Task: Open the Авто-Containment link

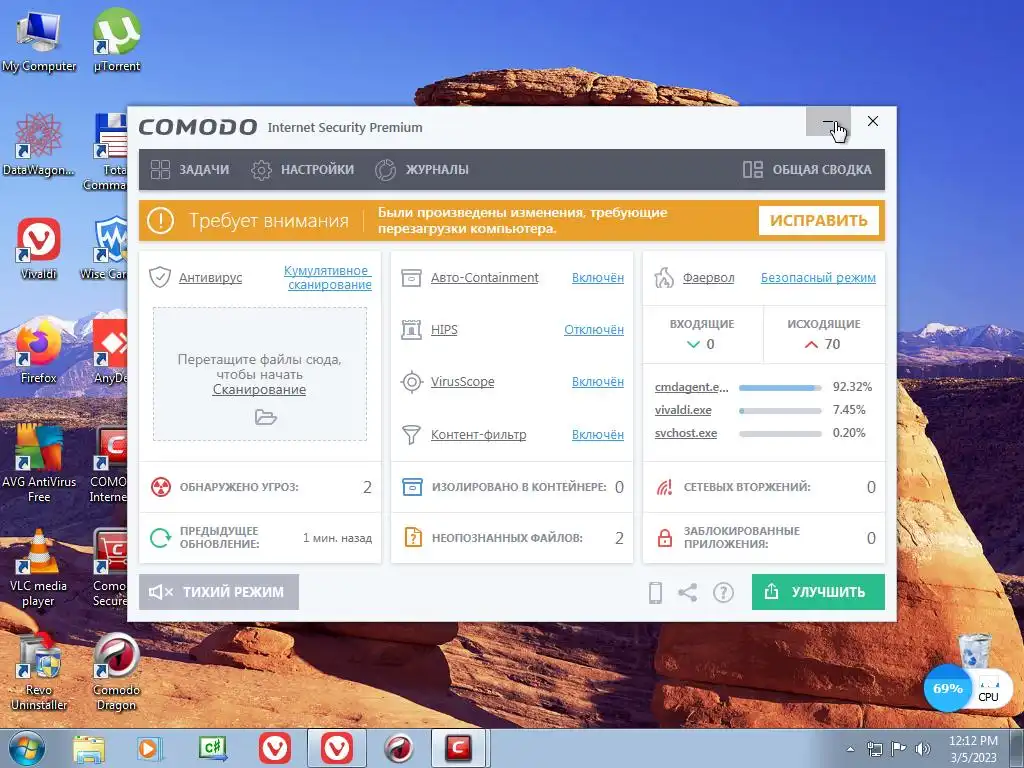Action: [485, 278]
